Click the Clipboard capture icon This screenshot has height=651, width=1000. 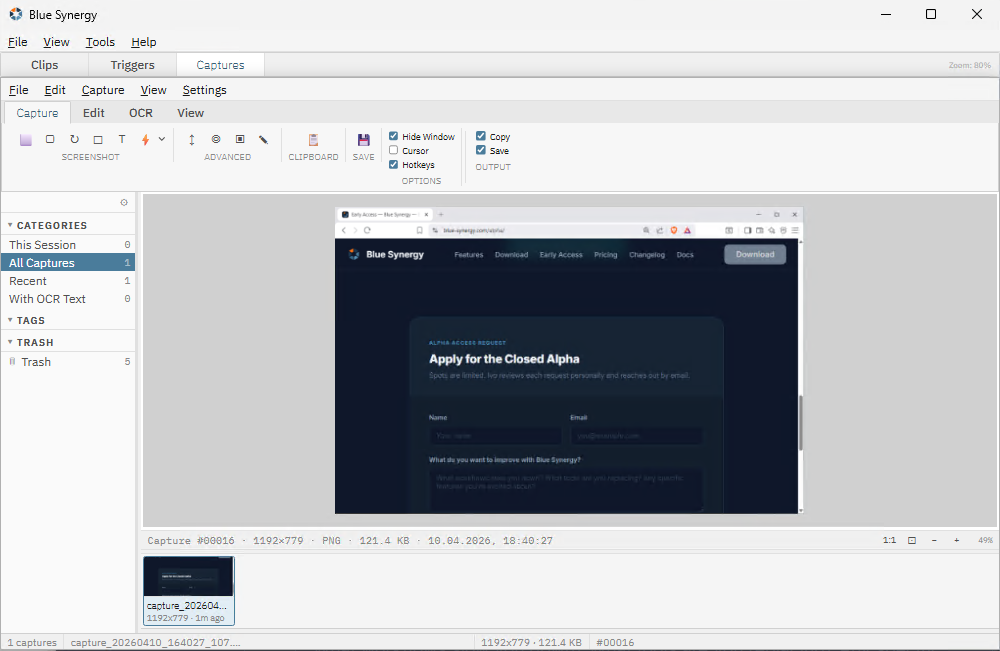pyautogui.click(x=313, y=141)
